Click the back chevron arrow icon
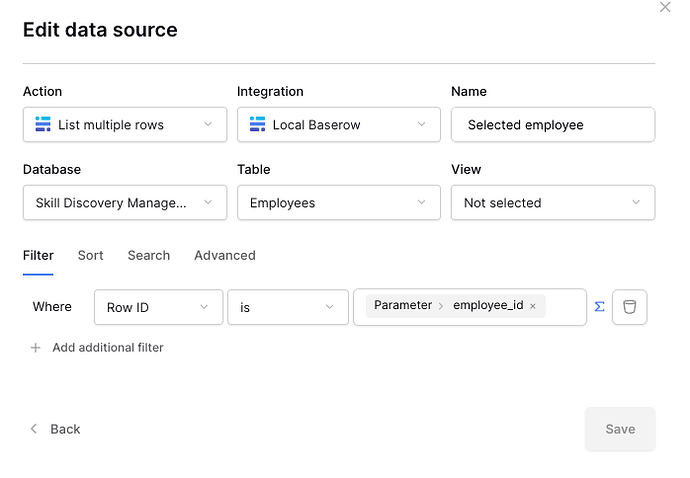This screenshot has height=478, width=690. [33, 429]
